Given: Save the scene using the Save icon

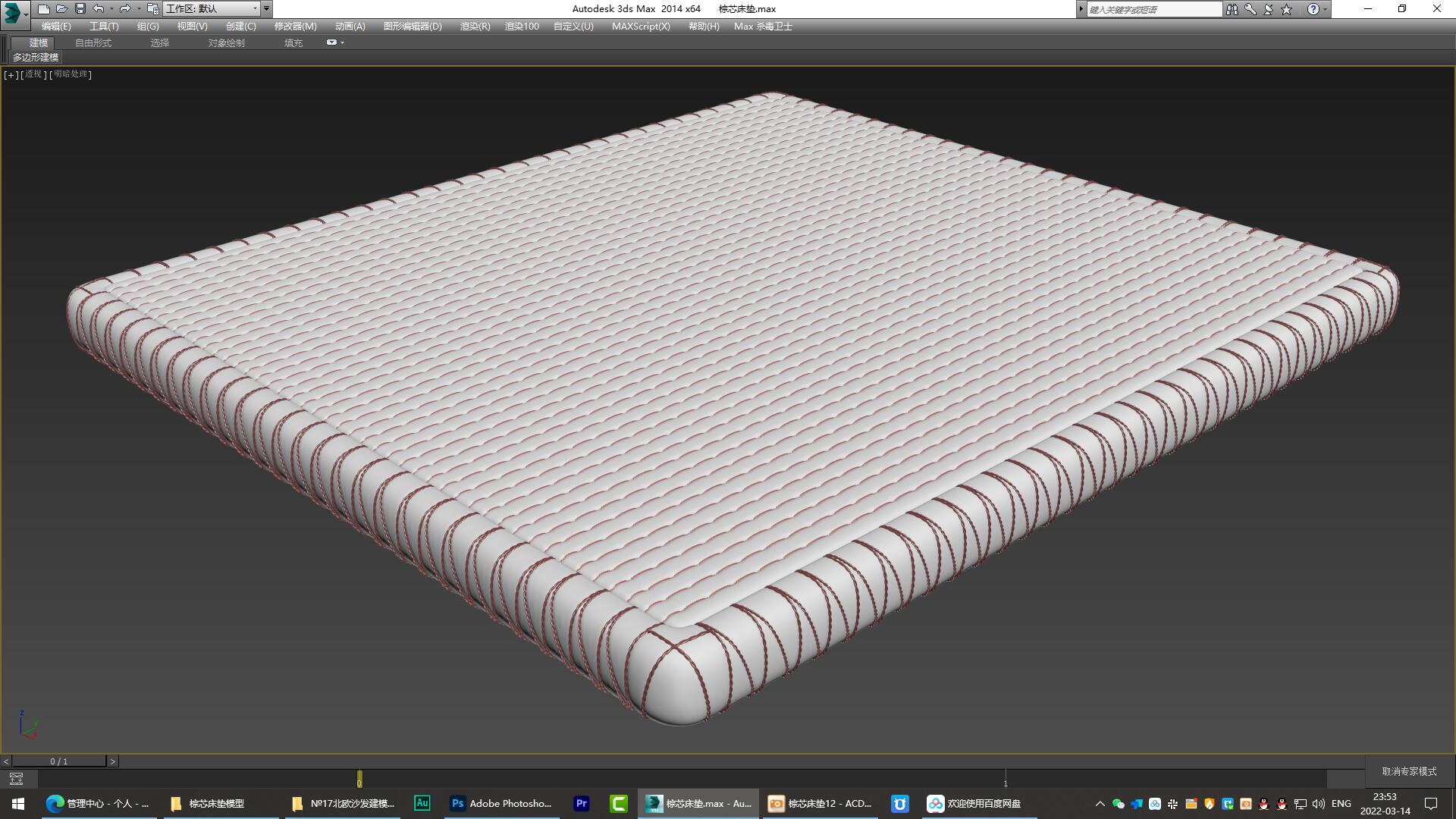Looking at the screenshot, I should point(79,8).
